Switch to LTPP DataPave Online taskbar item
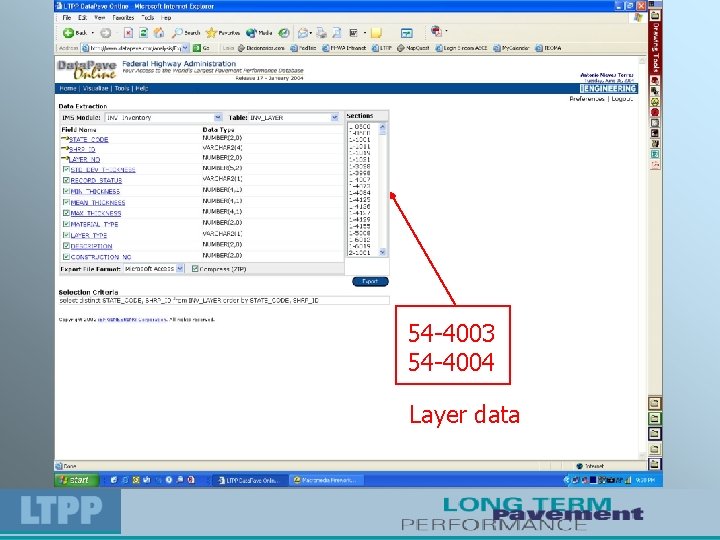The width and height of the screenshot is (720, 540). click(250, 480)
